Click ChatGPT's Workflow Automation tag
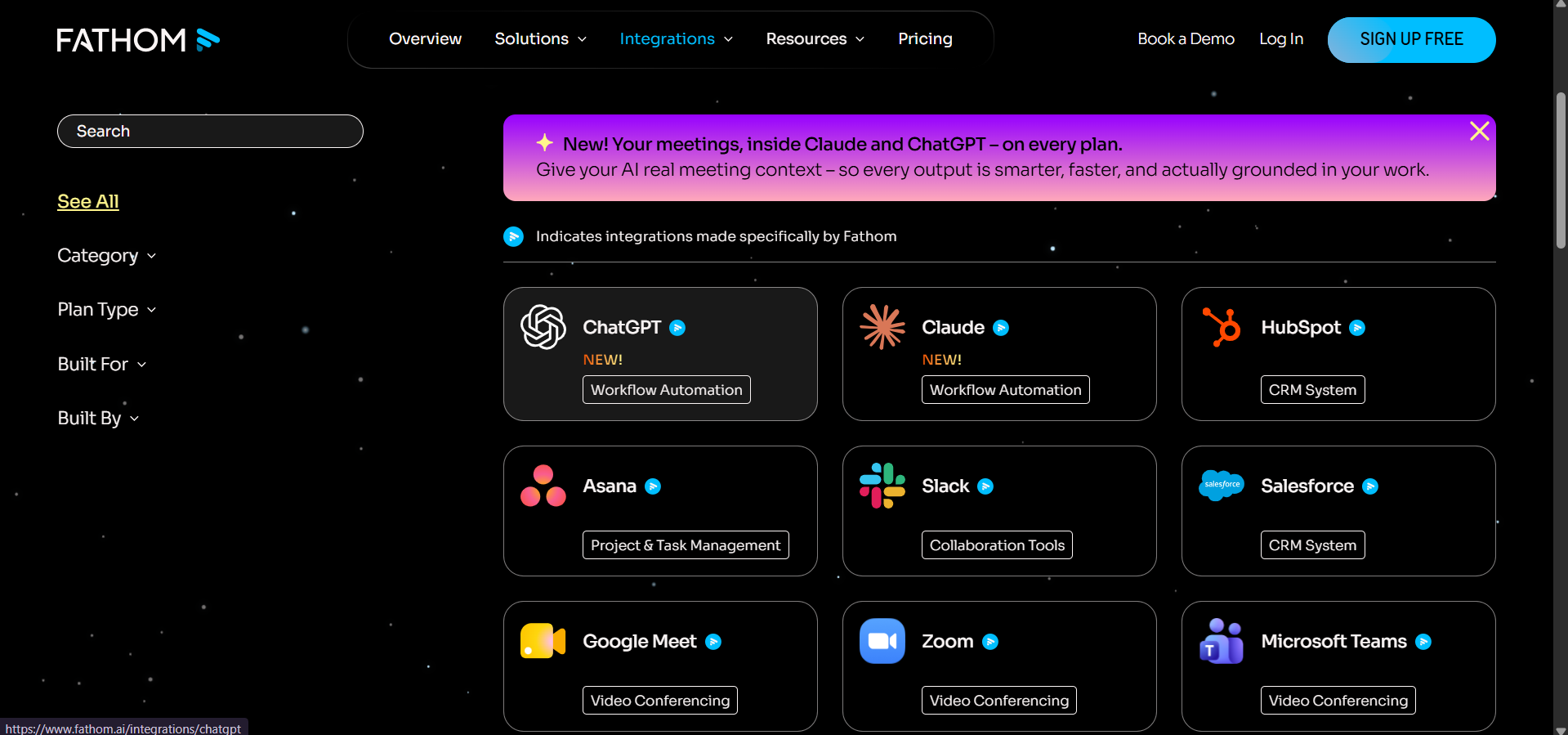 pos(666,390)
